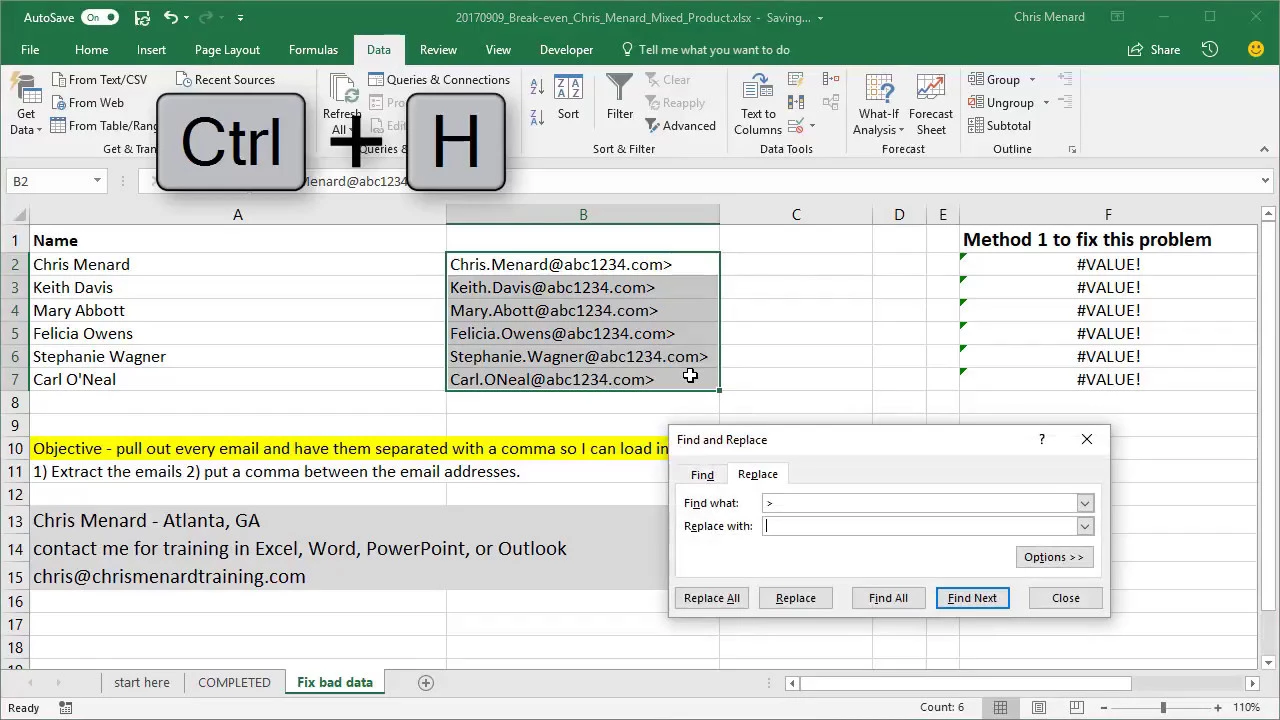
Task: Create a Forecast Sheet
Action: tap(931, 105)
